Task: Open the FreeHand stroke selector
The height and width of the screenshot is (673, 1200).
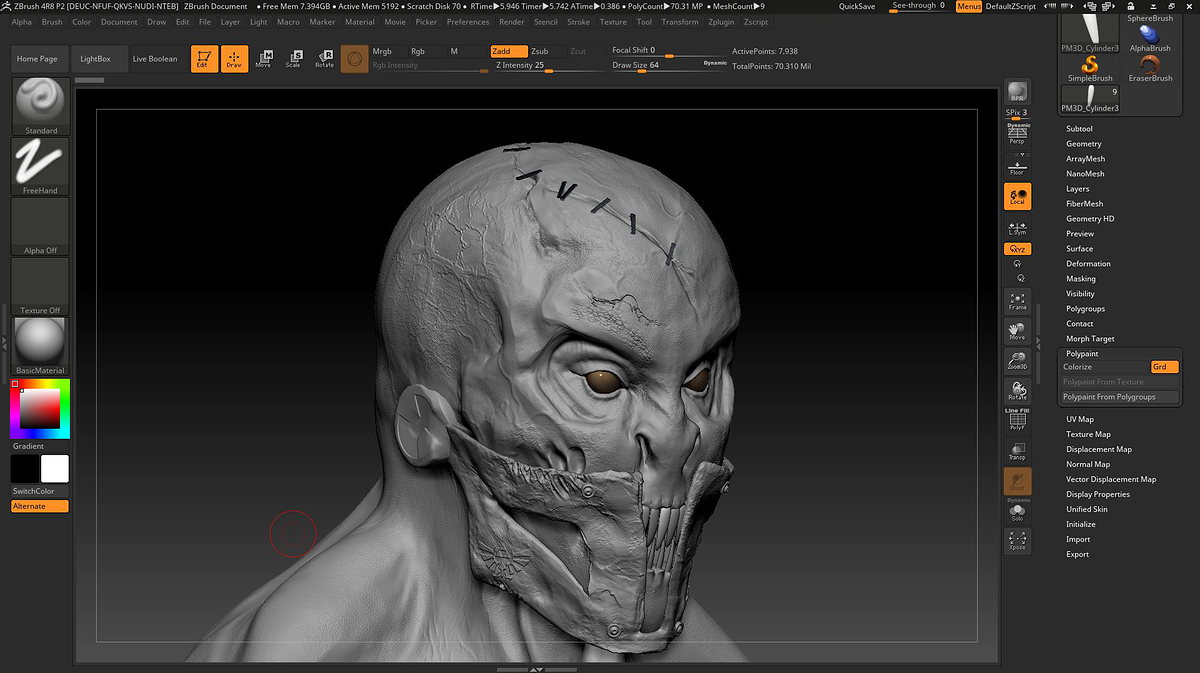Action: 41,165
